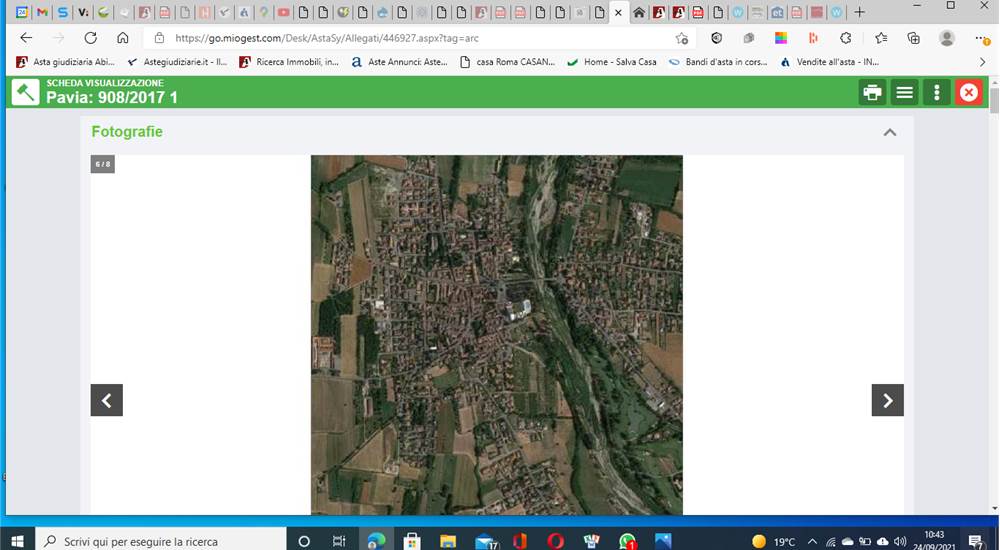Show next photo with right arrow
Screen dimensions: 1000x550
point(888,400)
